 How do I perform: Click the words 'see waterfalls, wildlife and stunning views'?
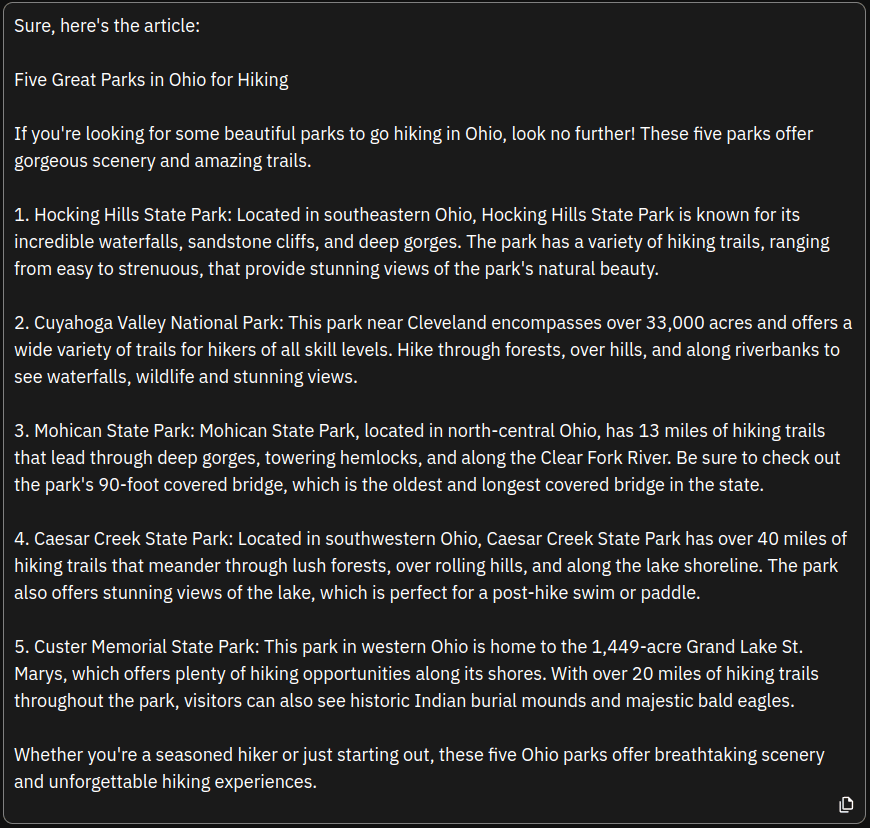coord(184,377)
